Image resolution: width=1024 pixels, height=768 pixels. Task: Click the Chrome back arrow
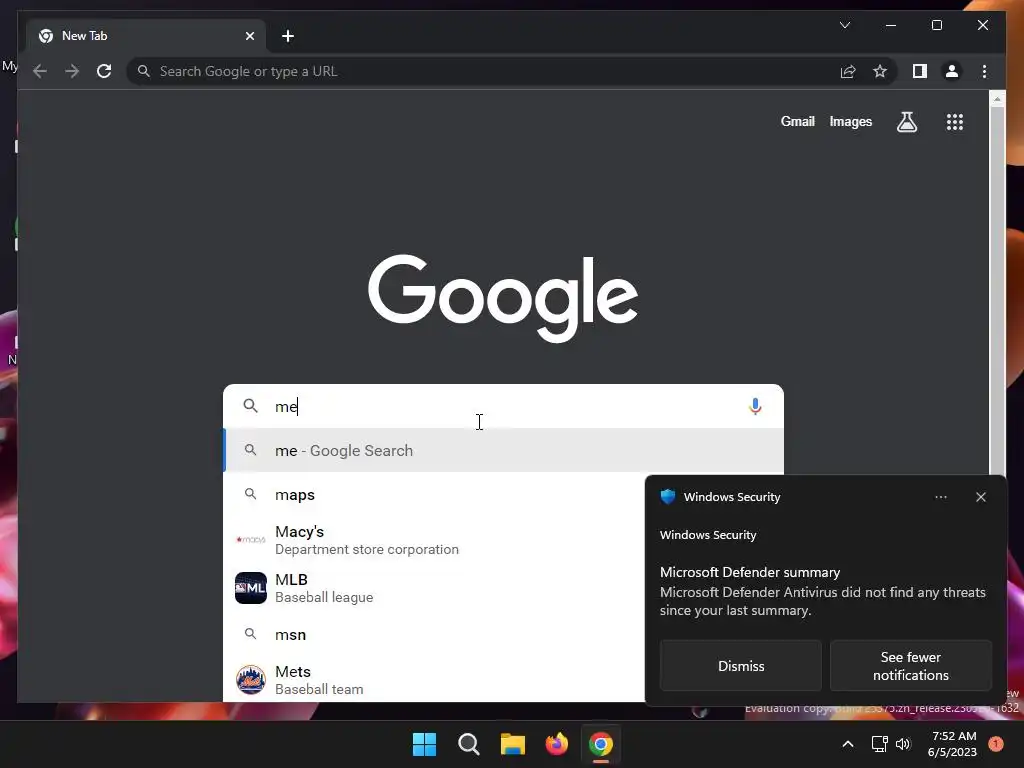point(40,71)
